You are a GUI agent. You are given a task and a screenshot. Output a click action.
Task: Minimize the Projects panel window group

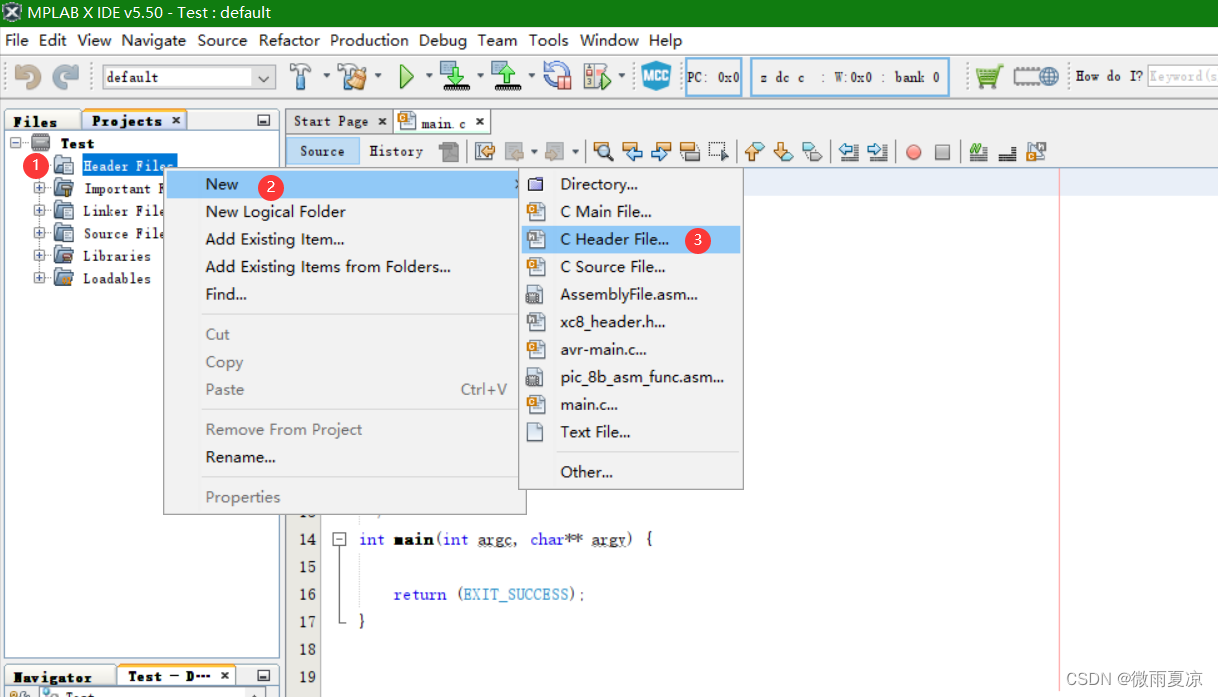tap(263, 120)
